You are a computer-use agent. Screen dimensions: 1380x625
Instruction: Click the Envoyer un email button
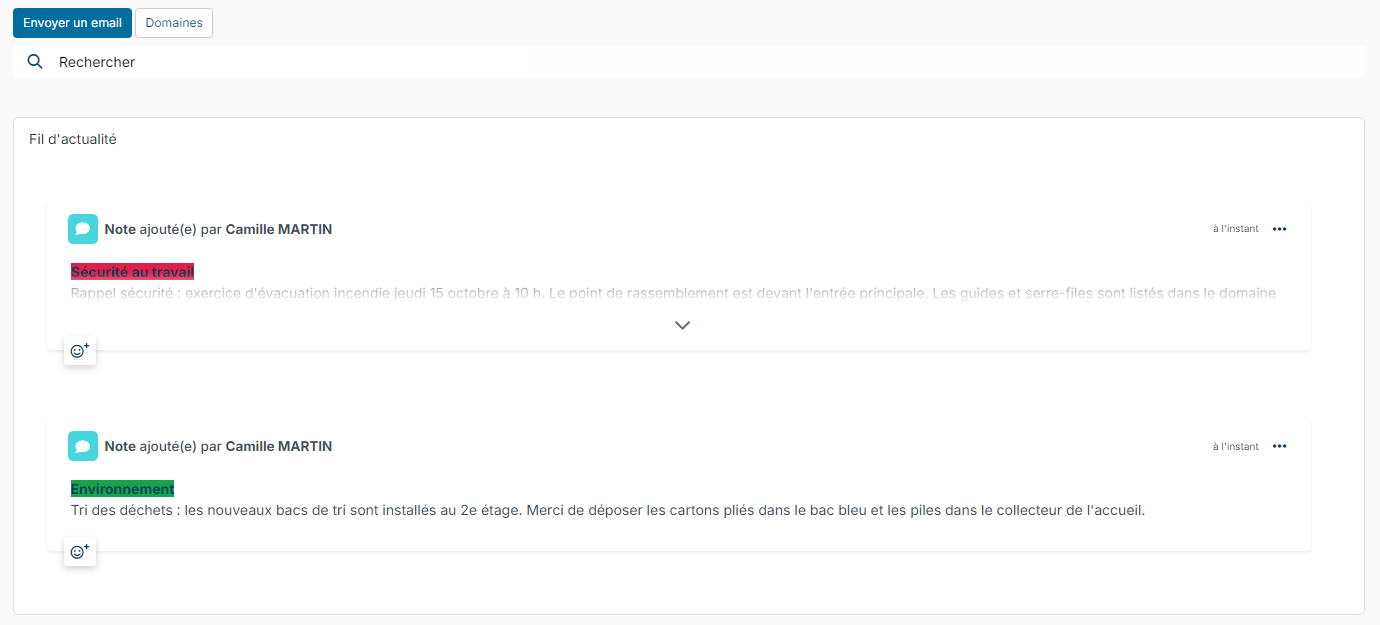72,23
